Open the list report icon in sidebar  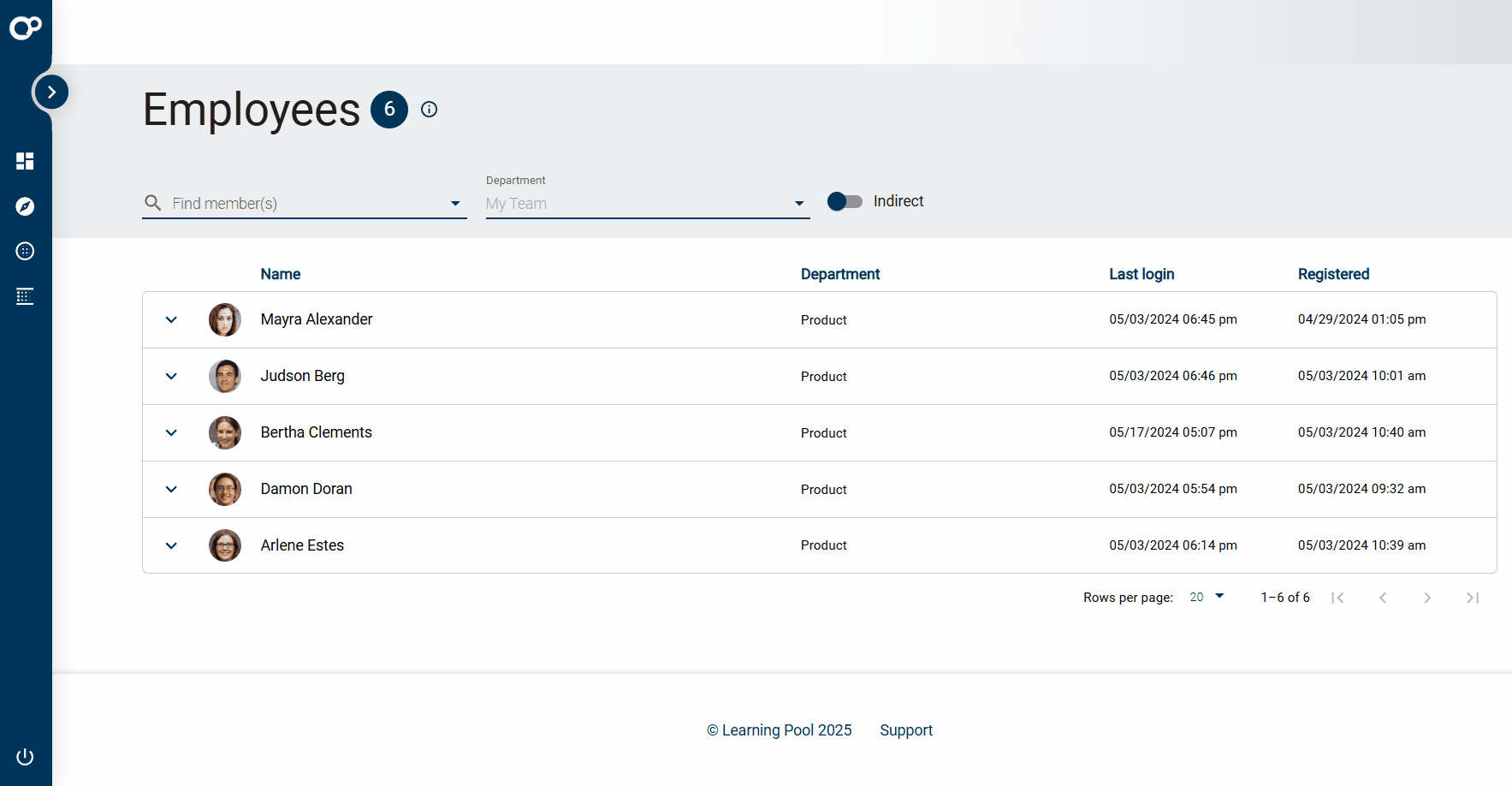point(25,296)
